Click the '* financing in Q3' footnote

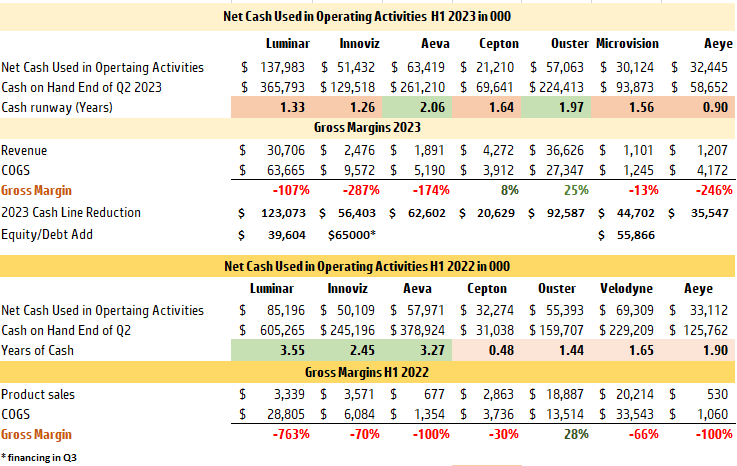tap(39, 457)
